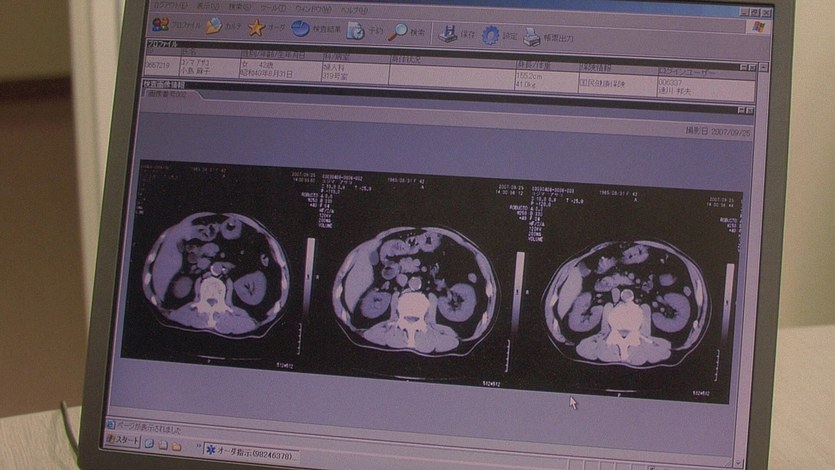835x470 pixels.
Task: Click the カルテ chart toolbar icon
Action: coord(214,26)
